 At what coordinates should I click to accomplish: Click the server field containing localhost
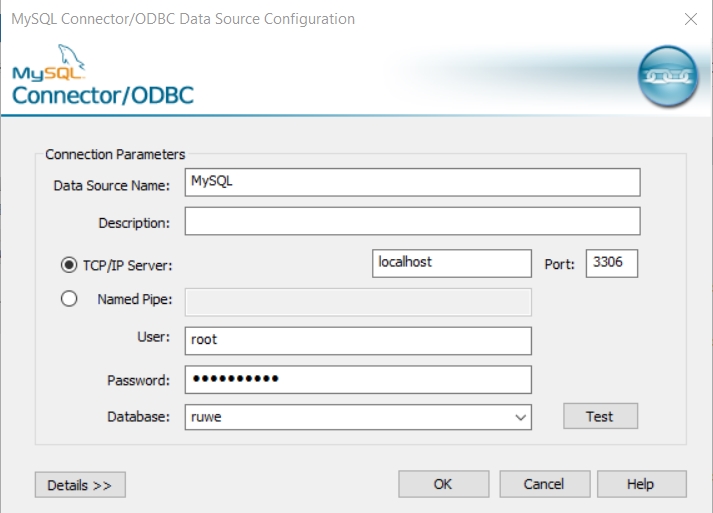452,263
